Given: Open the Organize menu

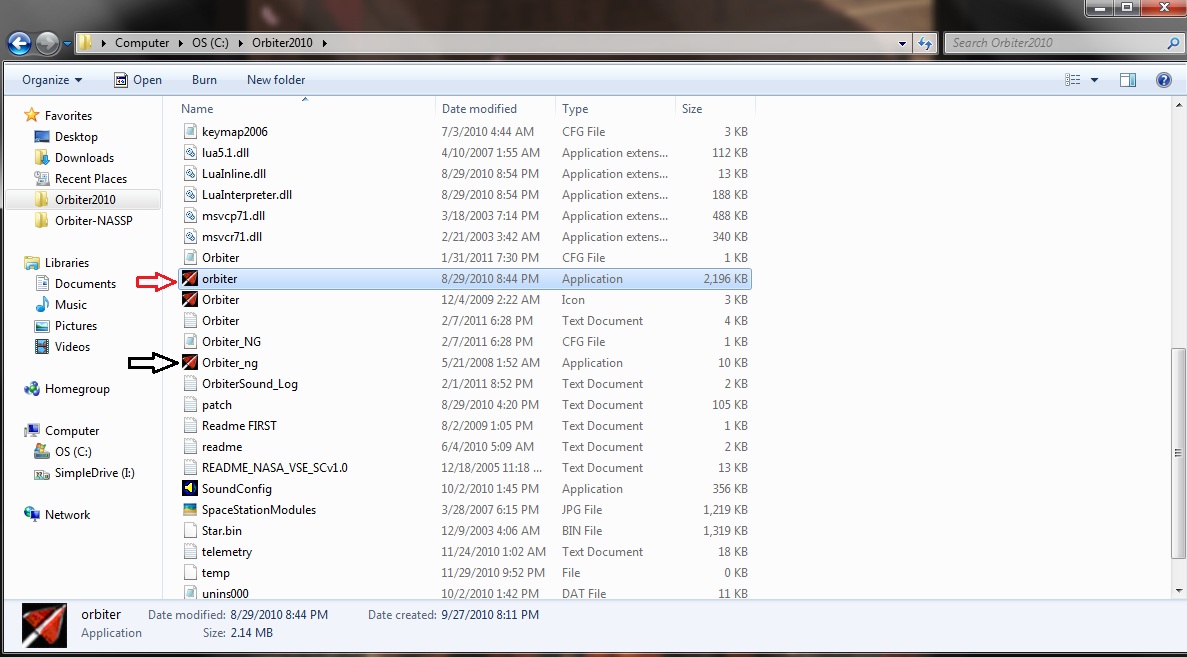Looking at the screenshot, I should point(51,79).
